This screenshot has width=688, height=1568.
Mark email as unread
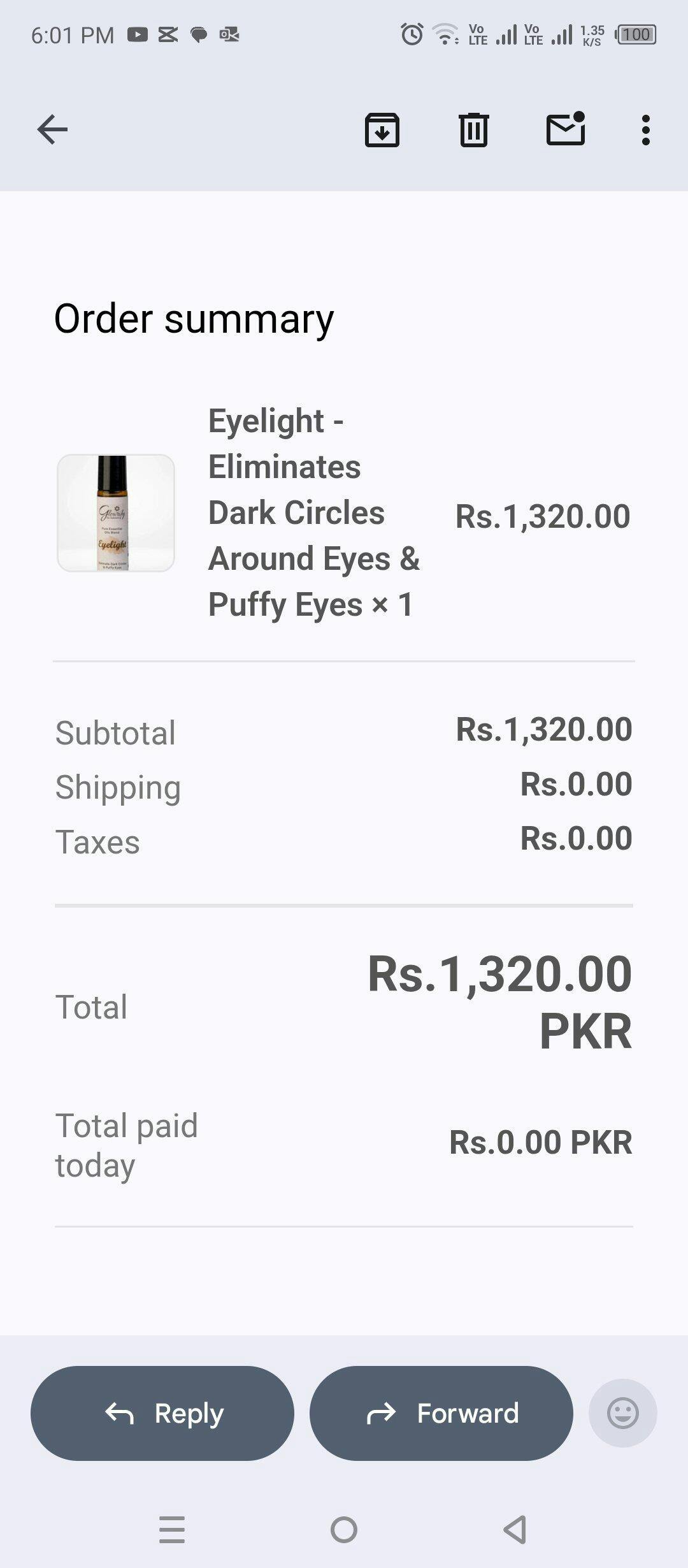tap(566, 129)
